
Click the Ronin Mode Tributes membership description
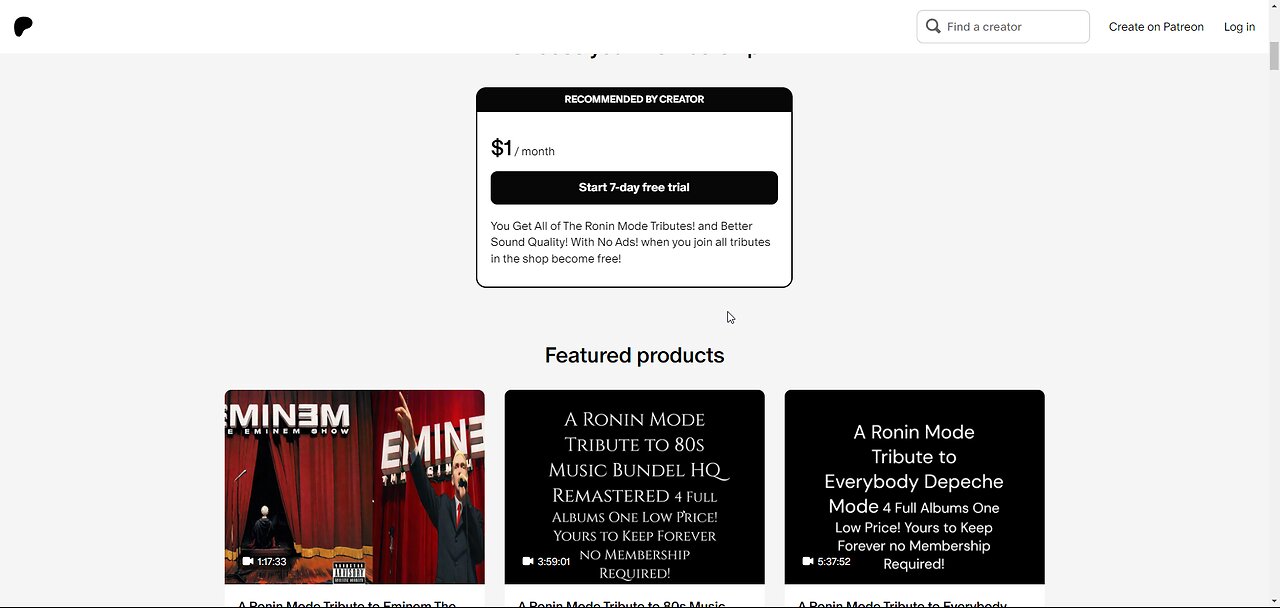pyautogui.click(x=631, y=242)
